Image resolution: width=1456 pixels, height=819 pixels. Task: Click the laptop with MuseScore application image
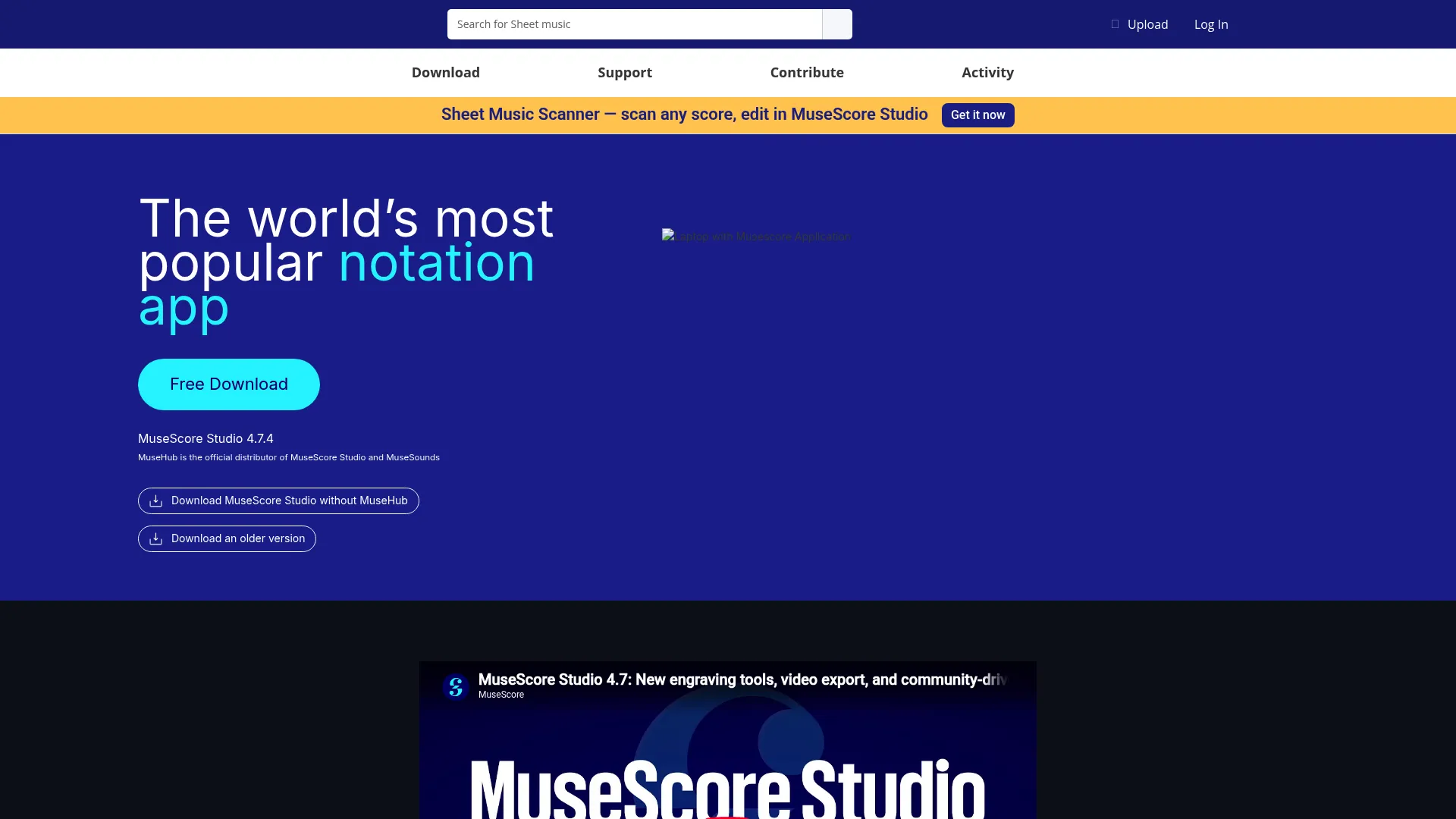[757, 237]
